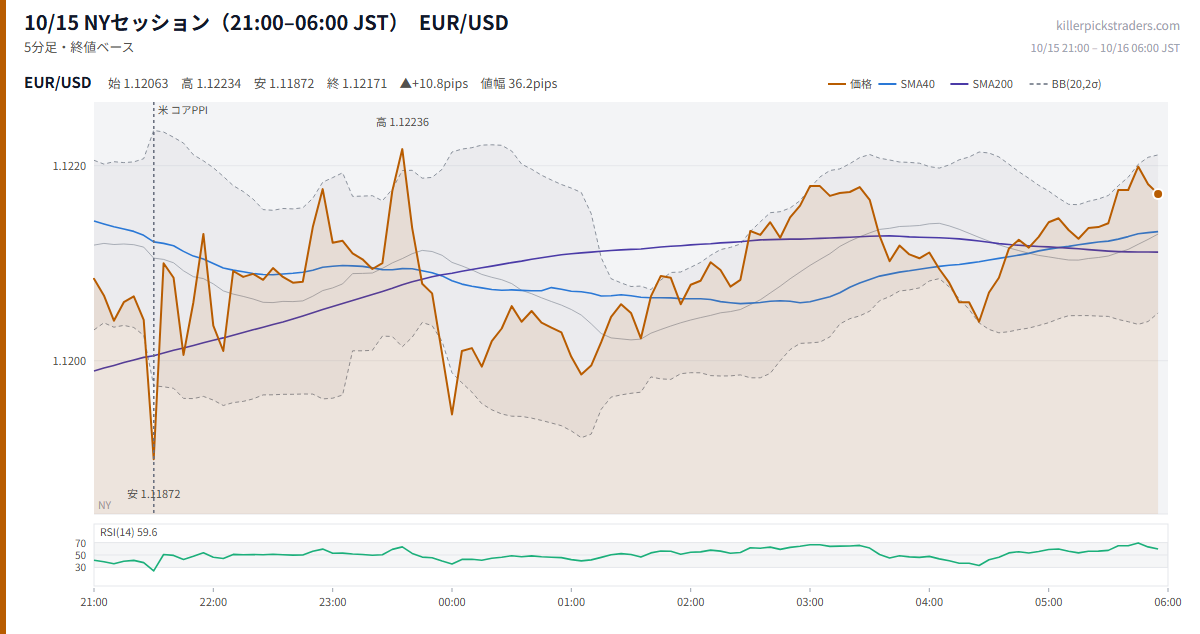Click the 05:00 time axis label
Image resolution: width=1200 pixels, height=634 pixels.
coord(1048,602)
